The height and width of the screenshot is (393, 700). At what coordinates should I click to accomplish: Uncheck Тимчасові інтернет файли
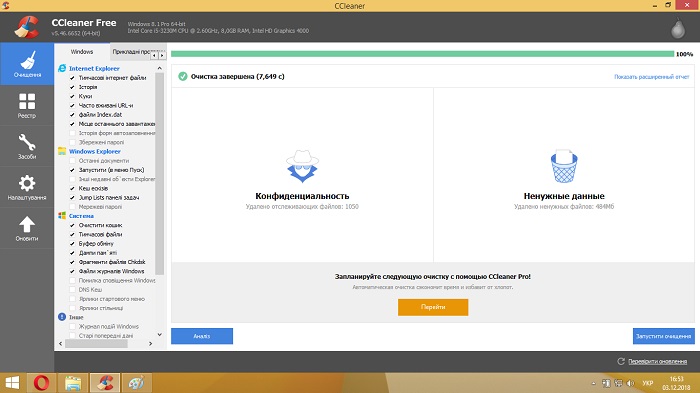point(72,78)
